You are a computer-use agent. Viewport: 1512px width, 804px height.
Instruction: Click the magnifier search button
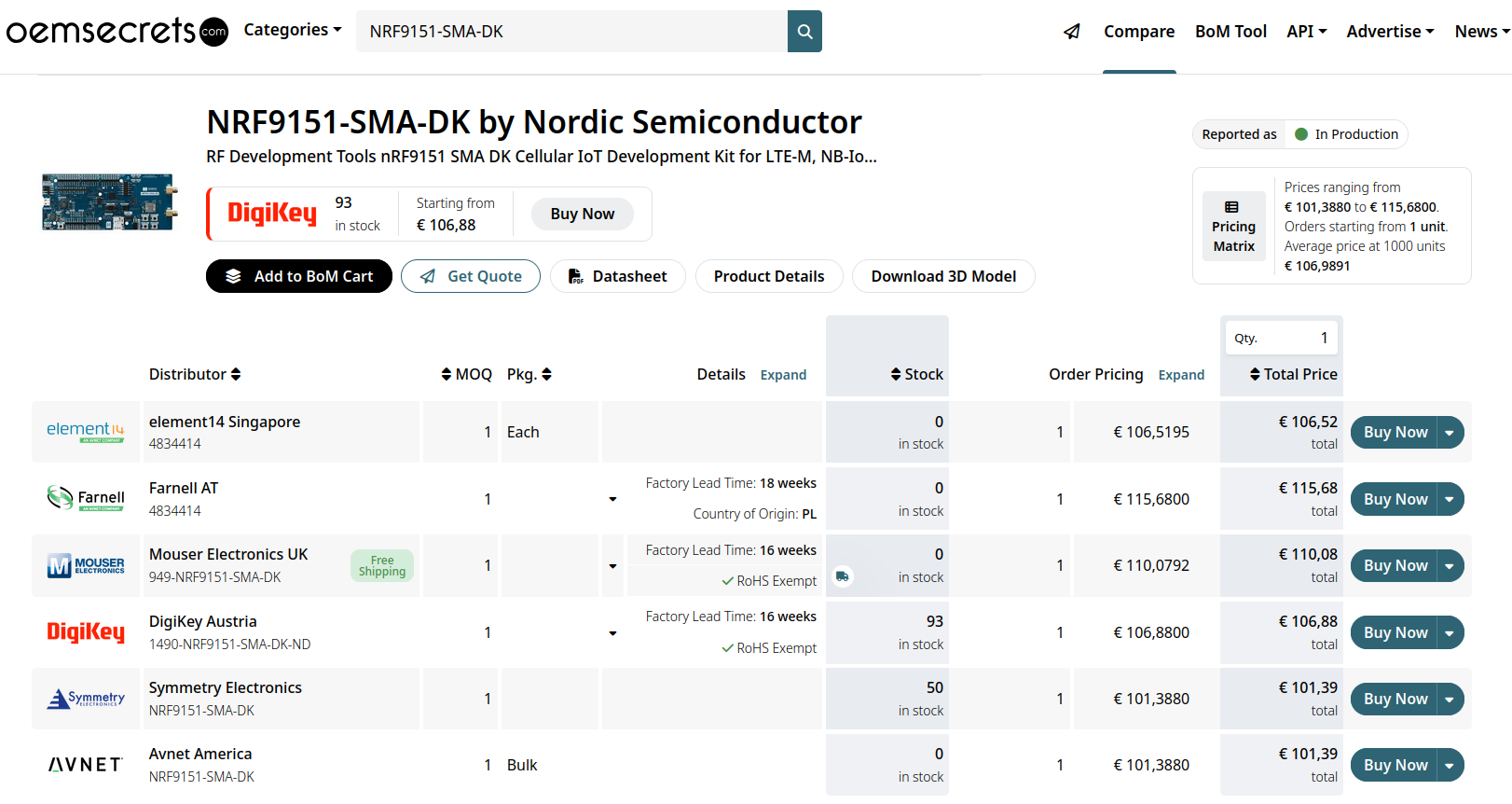804,32
